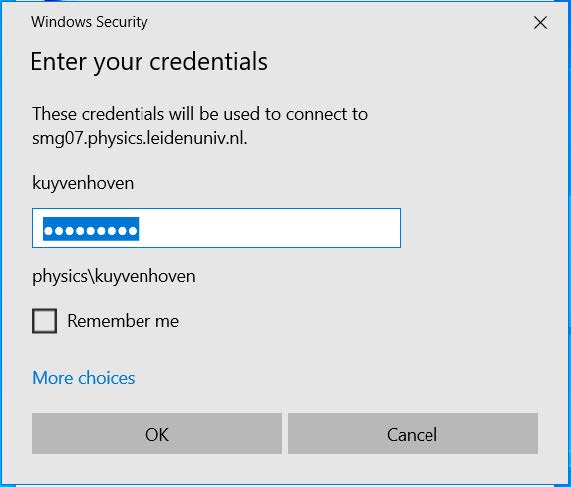Click the physics\kuyvenhoven domain text
The height and width of the screenshot is (487, 571).
(x=114, y=276)
